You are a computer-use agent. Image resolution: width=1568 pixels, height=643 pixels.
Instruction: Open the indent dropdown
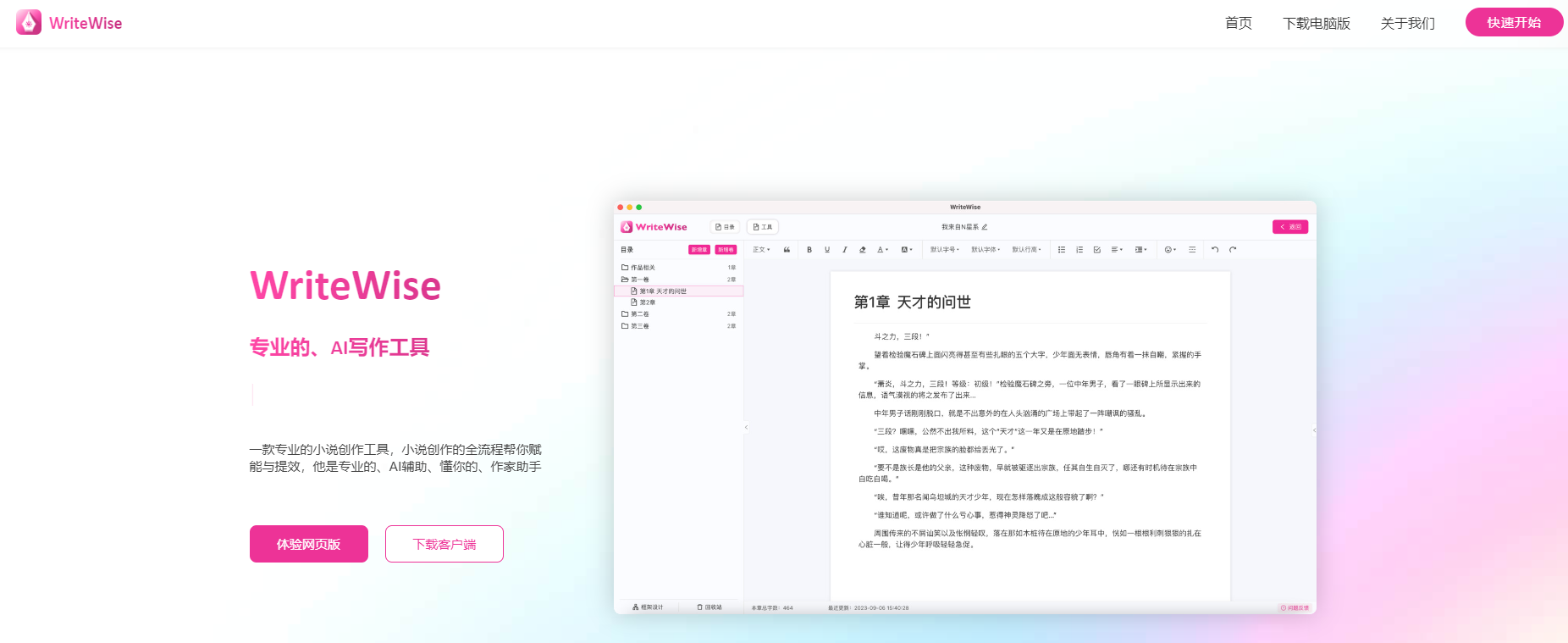click(x=1140, y=250)
